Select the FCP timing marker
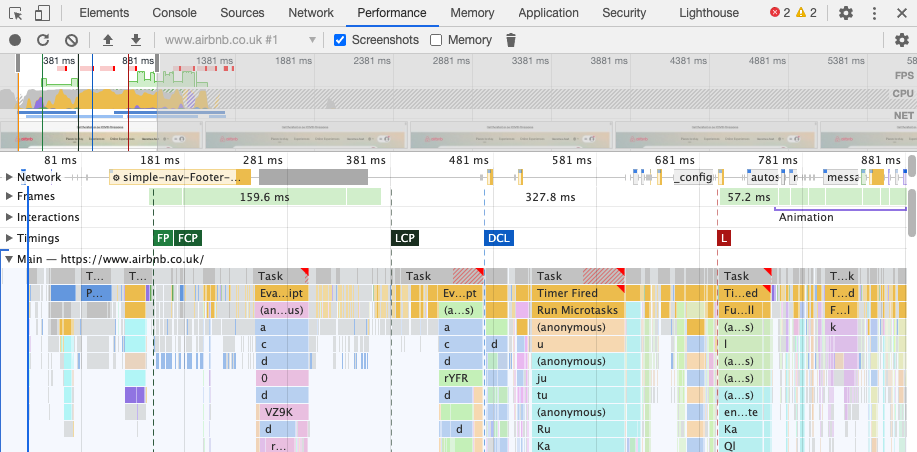917x452 pixels. 188,238
